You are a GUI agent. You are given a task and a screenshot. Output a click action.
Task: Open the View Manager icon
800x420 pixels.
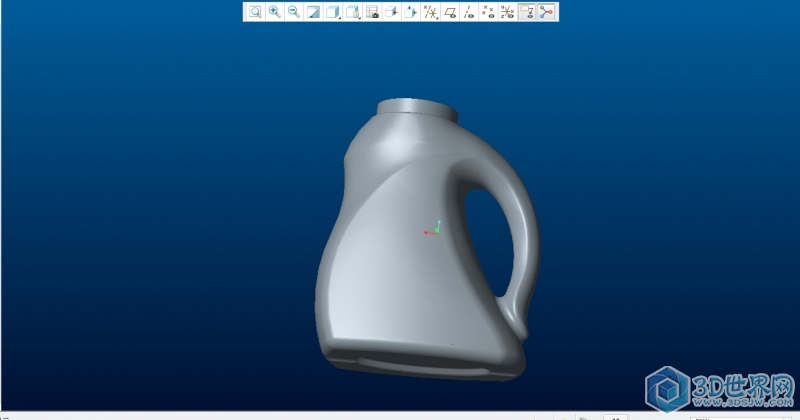pyautogui.click(x=372, y=12)
